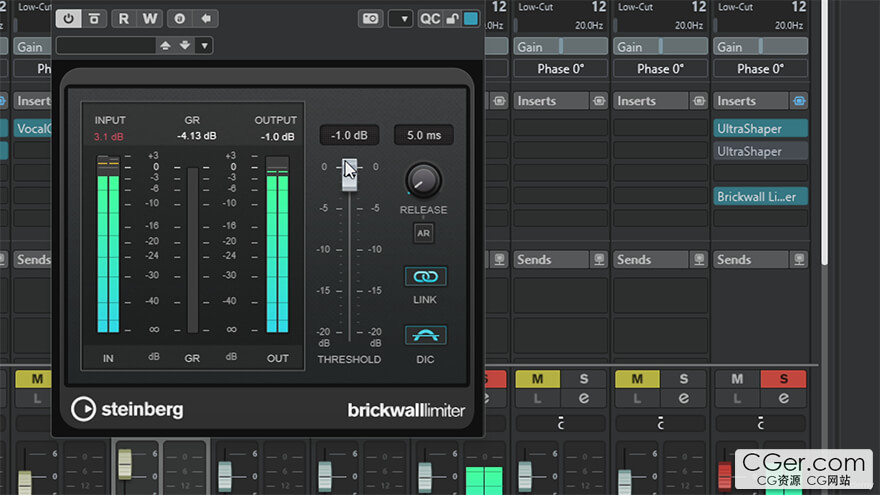This screenshot has width=880, height=495.
Task: Click the copy A to B arrow icon
Action: [206, 18]
